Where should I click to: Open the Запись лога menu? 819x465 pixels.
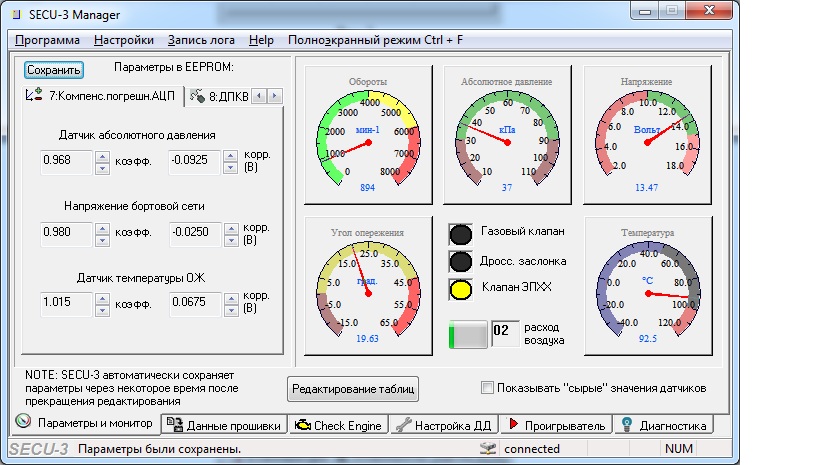point(201,40)
